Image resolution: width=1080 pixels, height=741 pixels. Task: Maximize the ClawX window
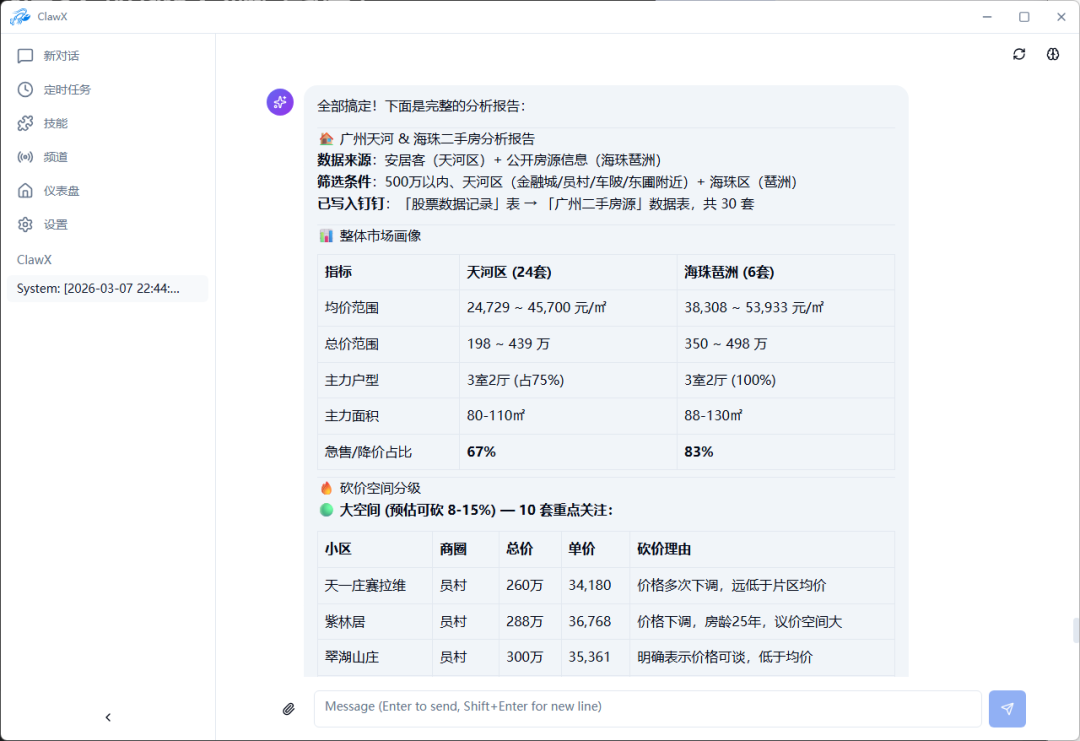(x=1023, y=16)
